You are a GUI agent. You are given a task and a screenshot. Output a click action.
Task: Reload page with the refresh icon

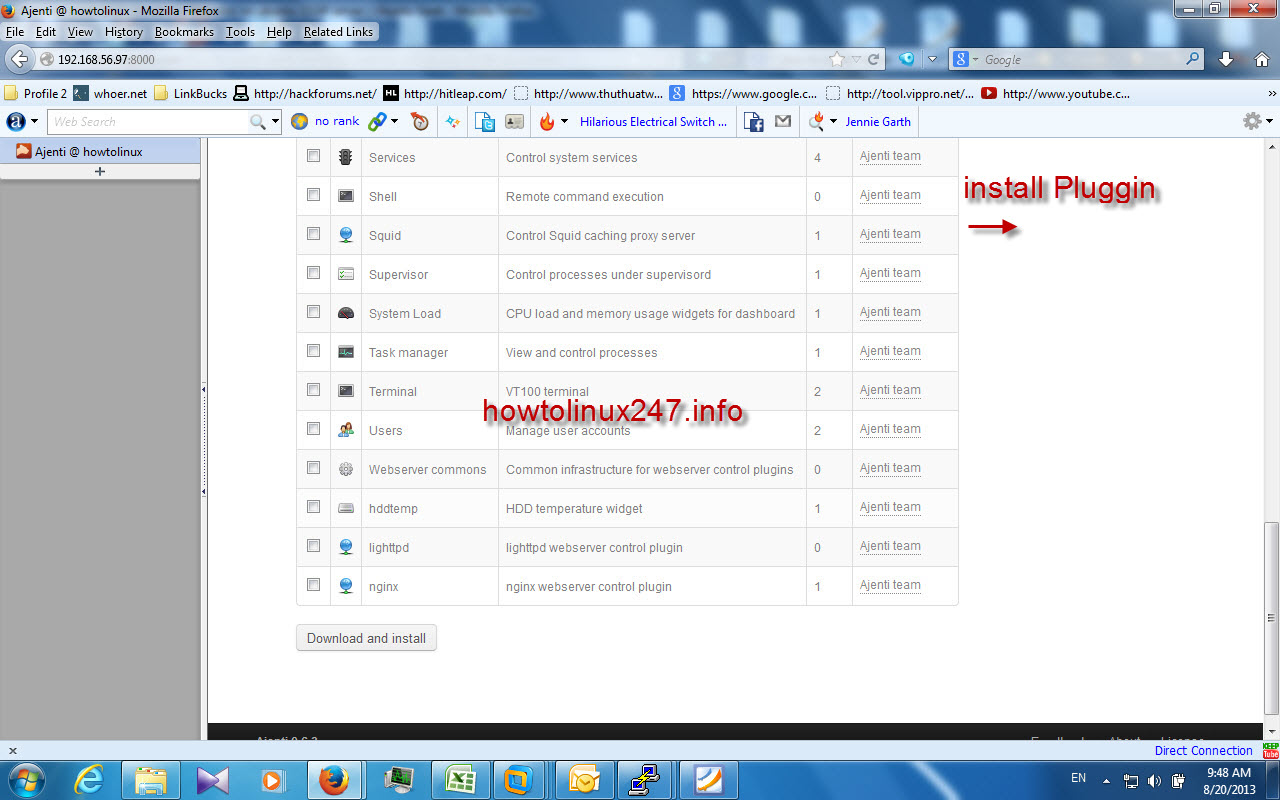(873, 59)
